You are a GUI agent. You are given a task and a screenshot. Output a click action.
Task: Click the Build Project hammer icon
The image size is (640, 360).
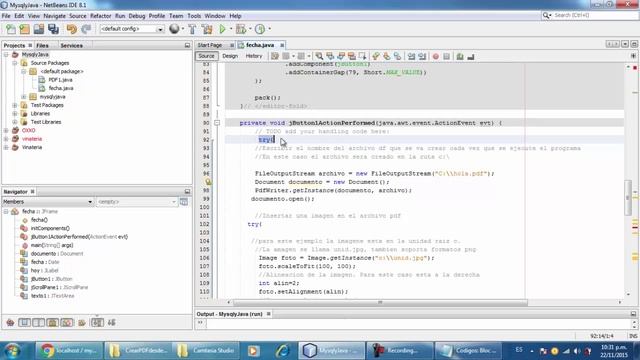[192, 29]
